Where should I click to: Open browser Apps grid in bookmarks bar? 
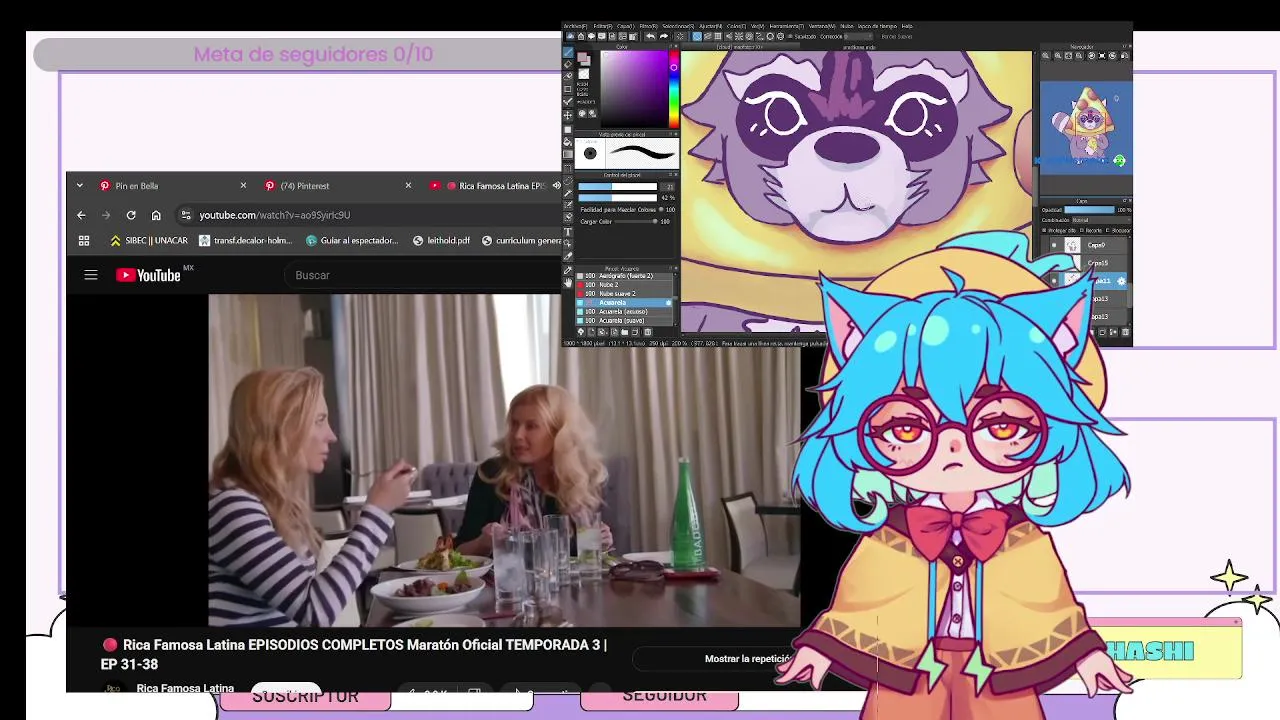(84, 240)
